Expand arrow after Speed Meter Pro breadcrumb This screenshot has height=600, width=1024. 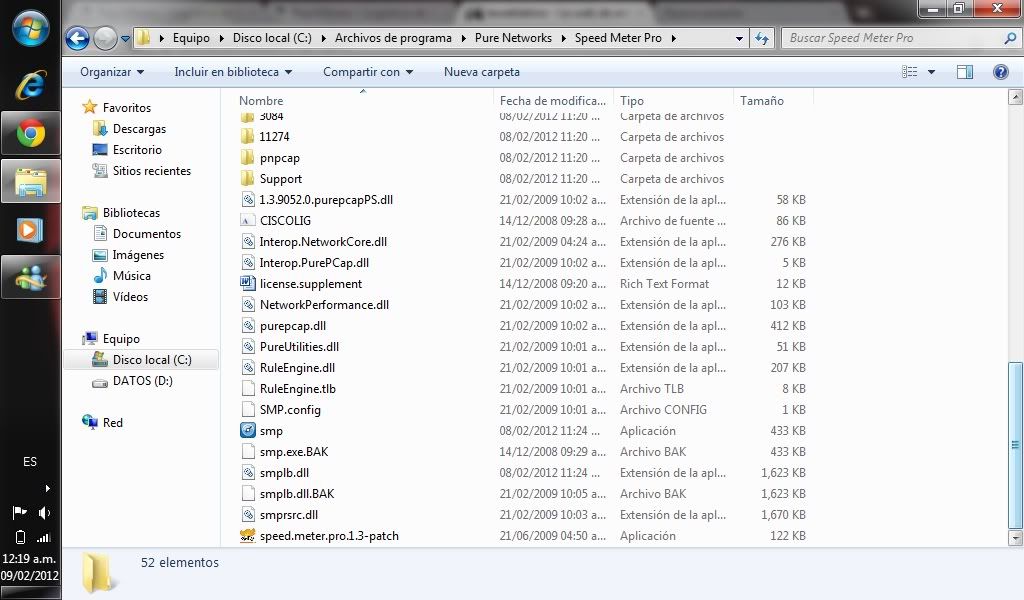click(x=673, y=39)
